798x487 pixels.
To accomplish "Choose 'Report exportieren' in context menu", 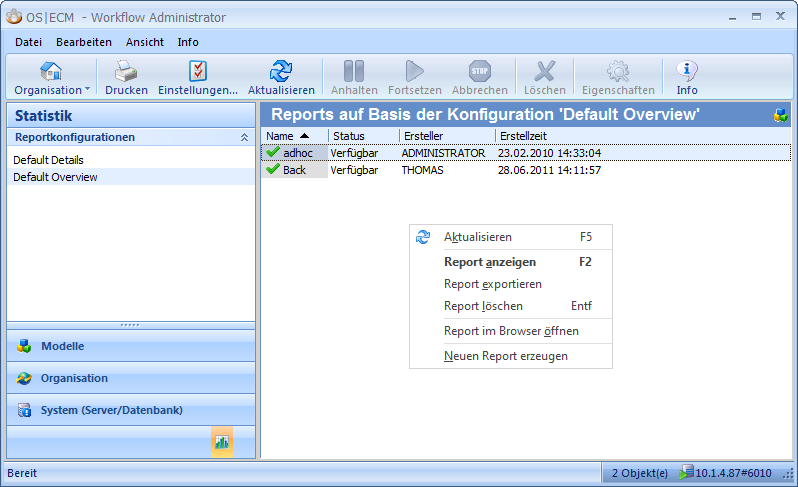I will tap(492, 284).
